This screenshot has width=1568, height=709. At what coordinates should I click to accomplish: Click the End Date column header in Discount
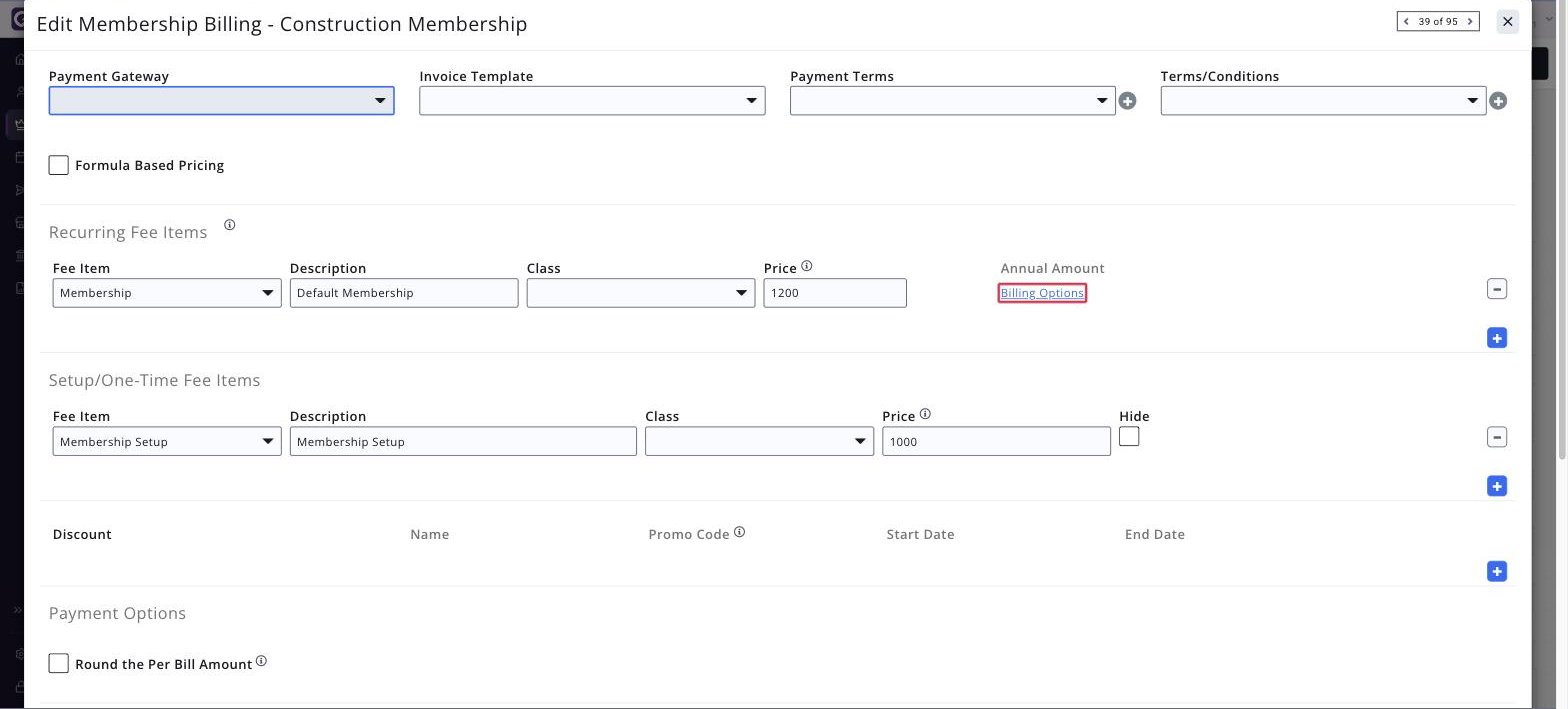tap(1154, 534)
